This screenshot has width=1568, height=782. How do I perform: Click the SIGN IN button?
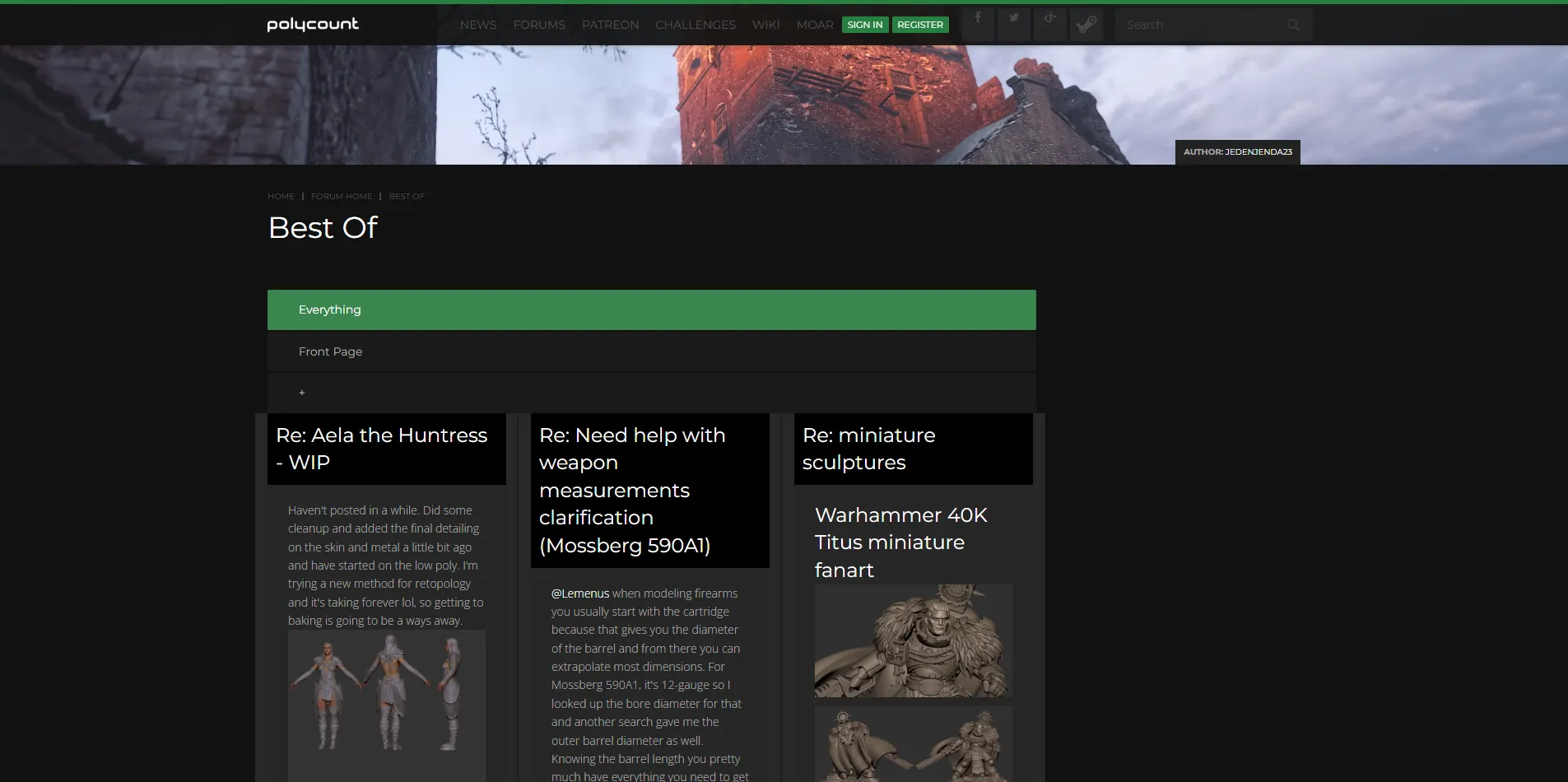(865, 25)
